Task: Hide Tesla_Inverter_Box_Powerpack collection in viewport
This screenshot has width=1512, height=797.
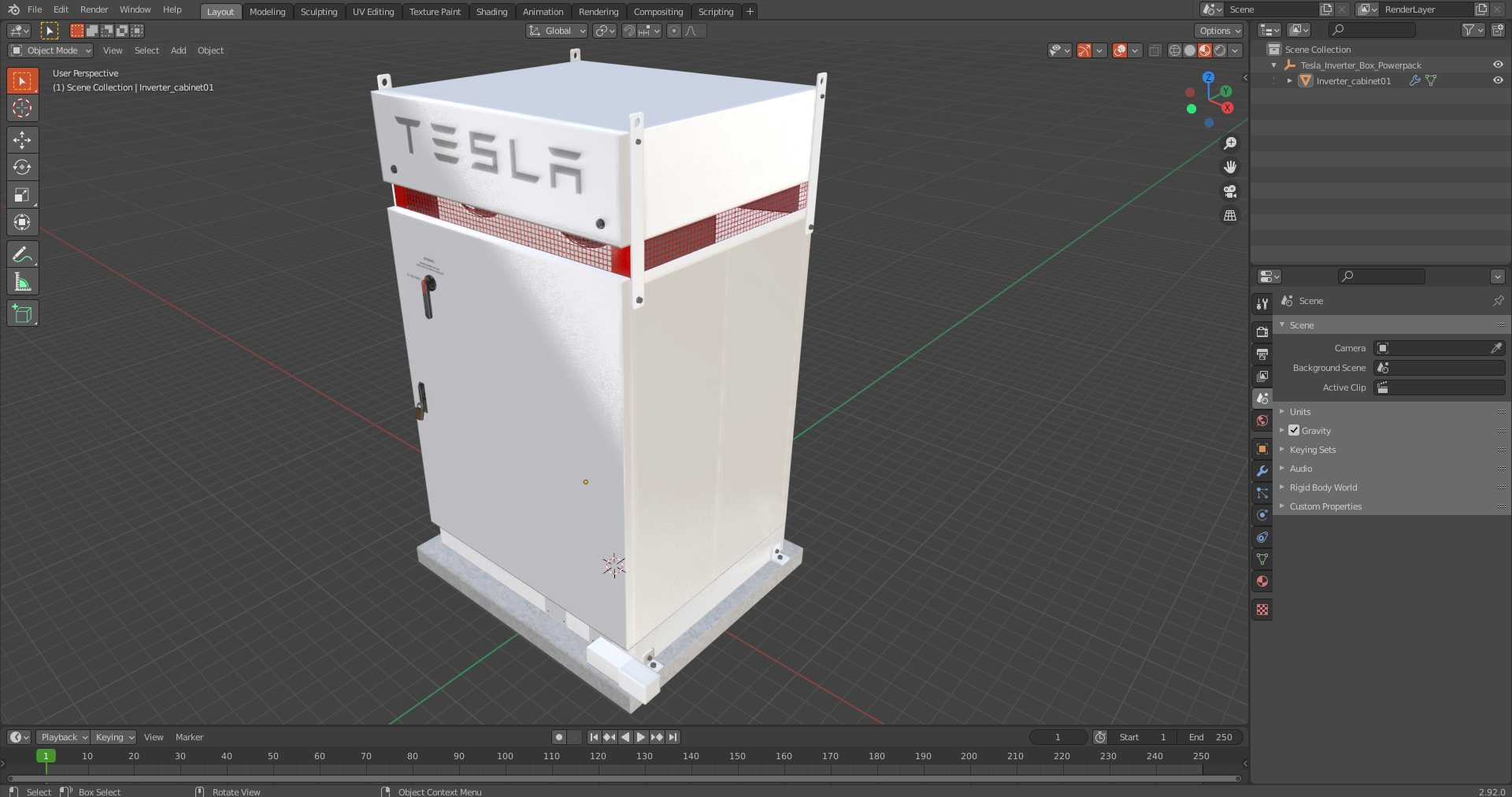Action: coord(1498,65)
